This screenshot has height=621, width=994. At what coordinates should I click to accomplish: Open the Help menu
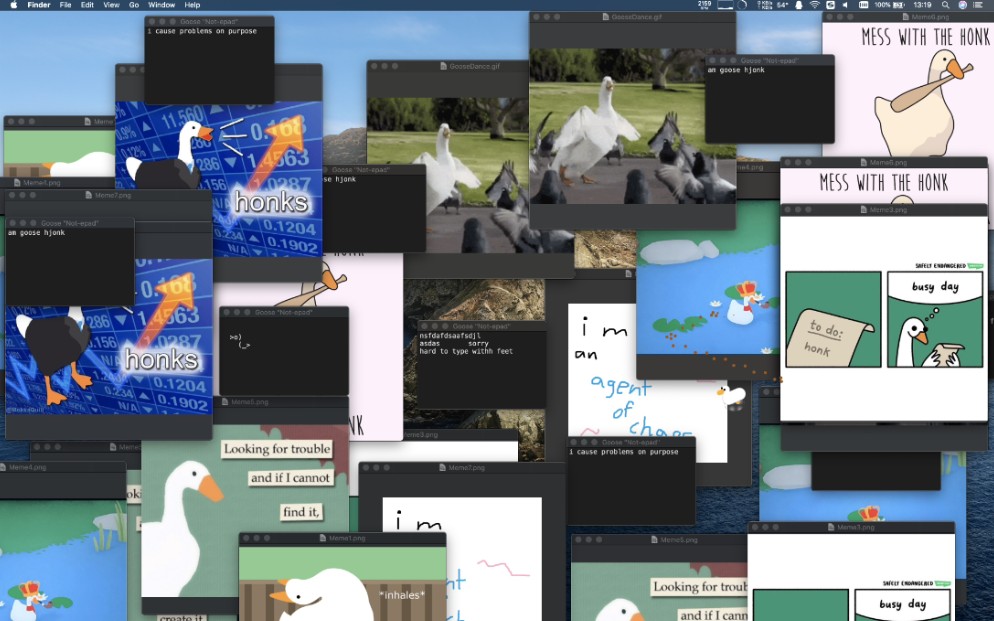[x=193, y=4]
